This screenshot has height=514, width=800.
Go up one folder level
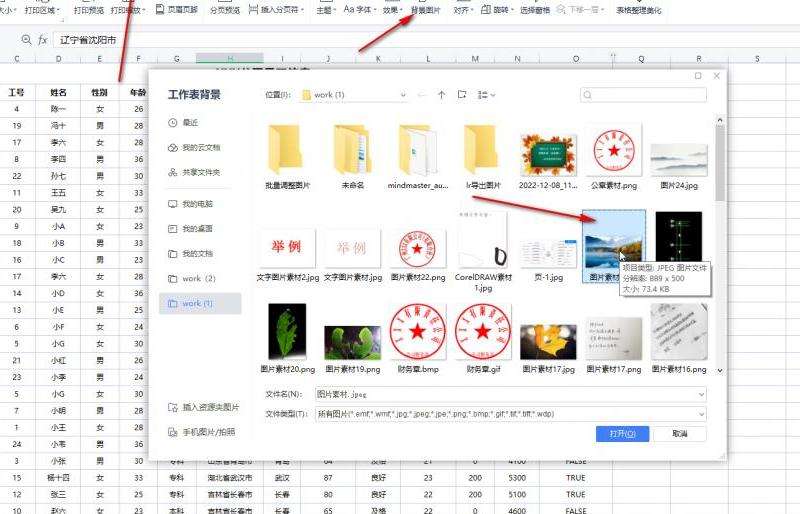click(442, 95)
